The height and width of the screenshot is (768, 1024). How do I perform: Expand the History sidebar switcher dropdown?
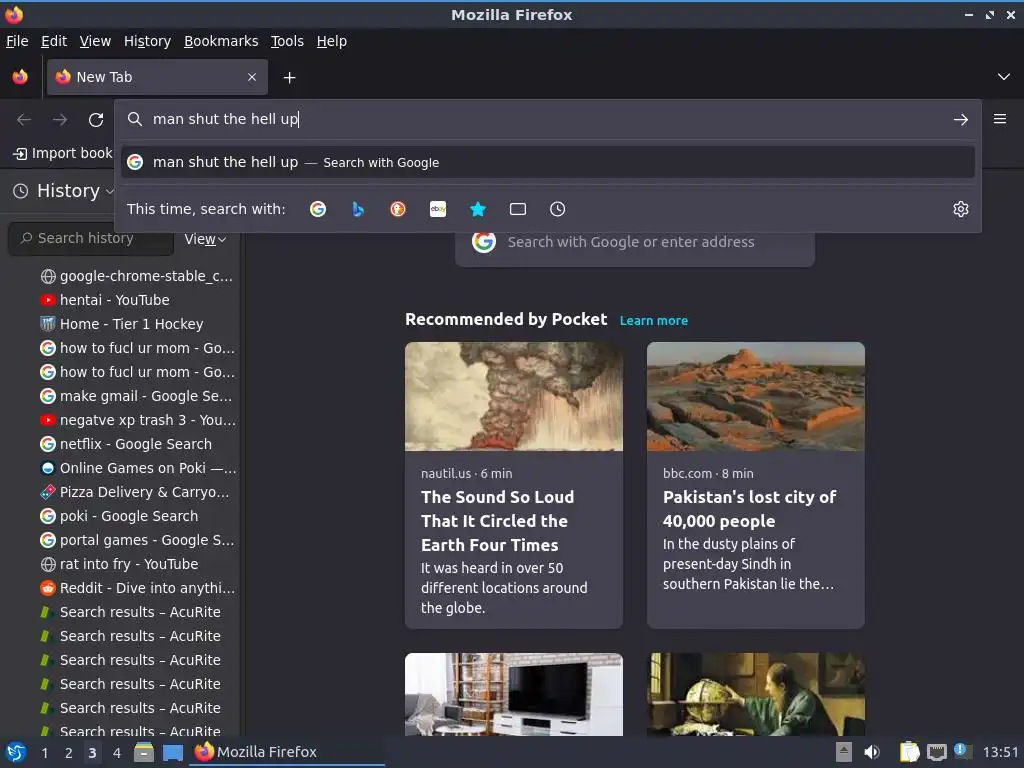point(64,191)
